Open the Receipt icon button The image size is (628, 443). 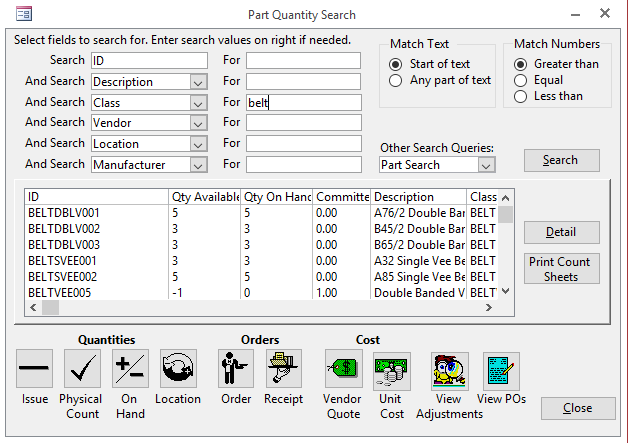coord(283,369)
